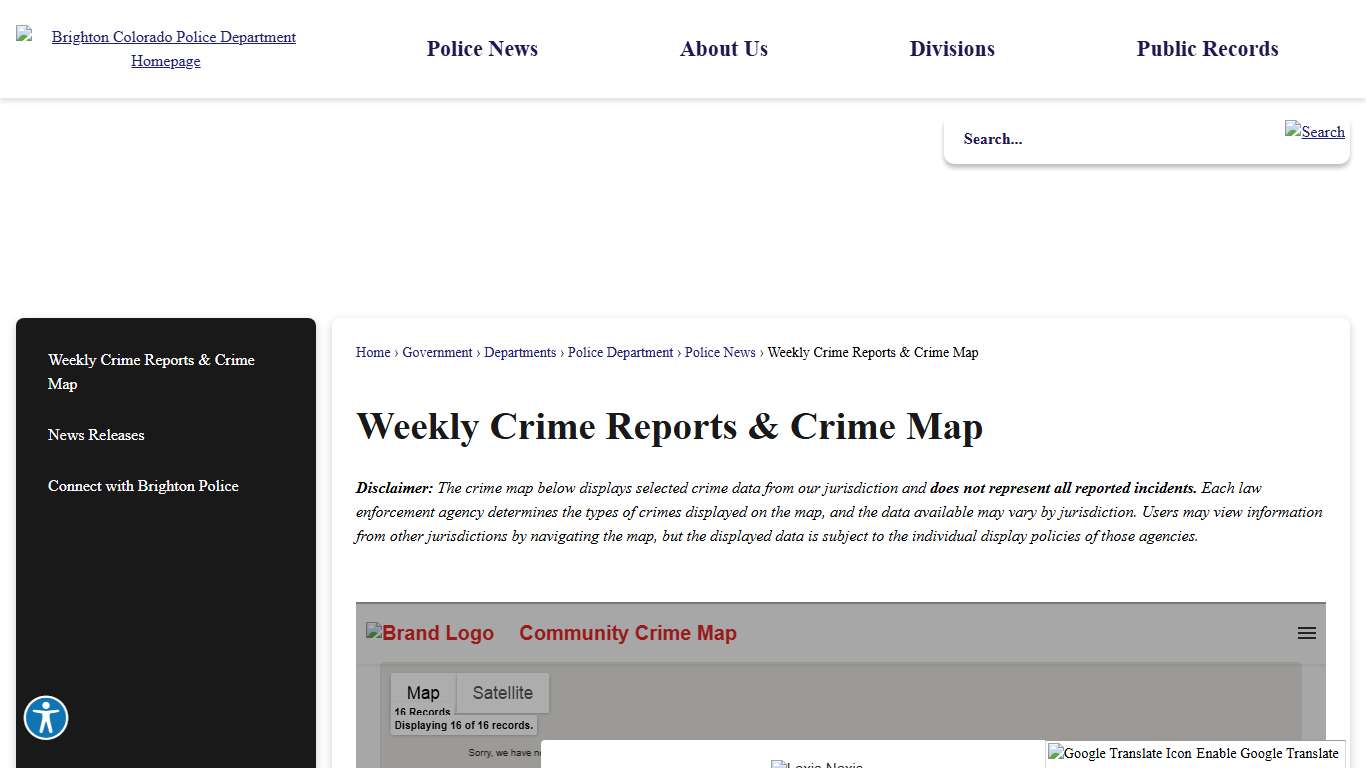
Task: Click the Brighton Police Department homepage logo
Action: coord(165,48)
